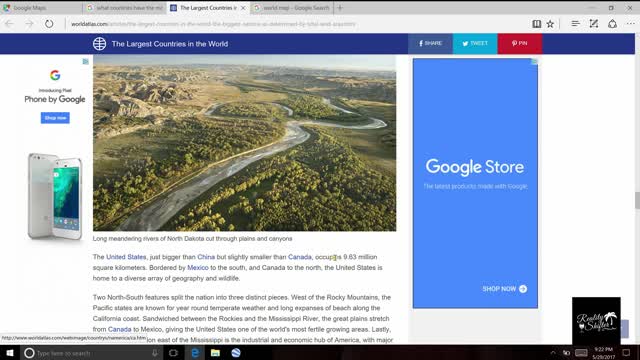
Task: Share article on Facebook
Action: 430,44
